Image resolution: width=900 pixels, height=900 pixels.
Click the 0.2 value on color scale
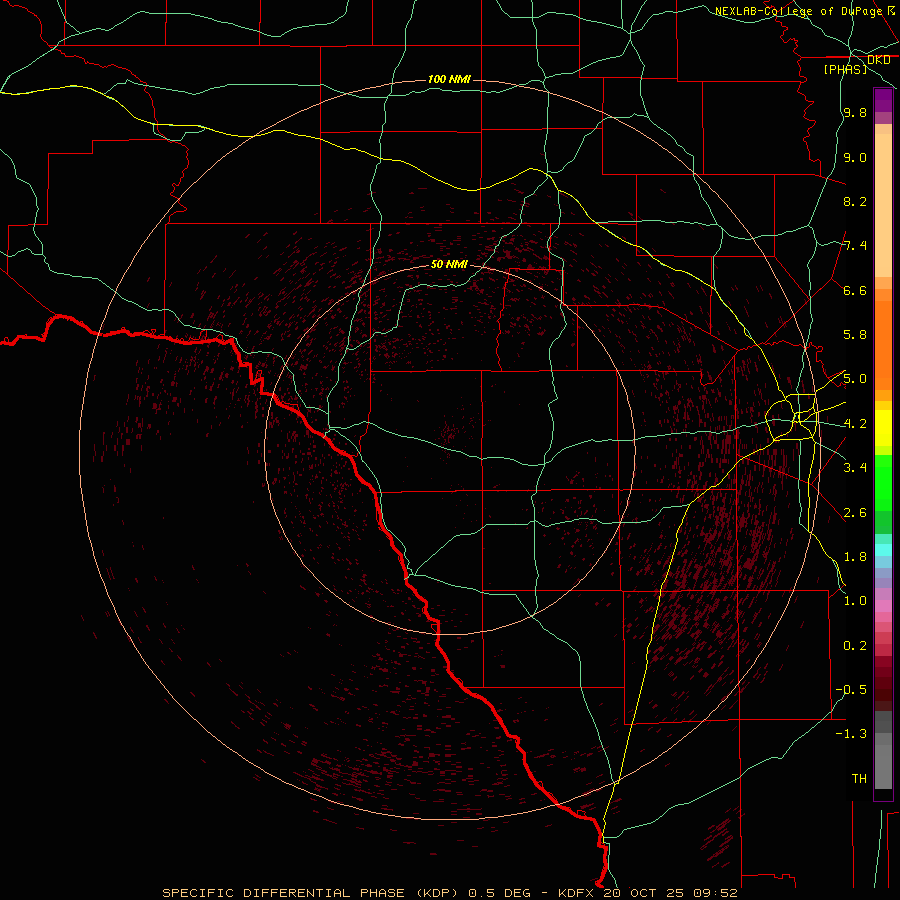855,646
